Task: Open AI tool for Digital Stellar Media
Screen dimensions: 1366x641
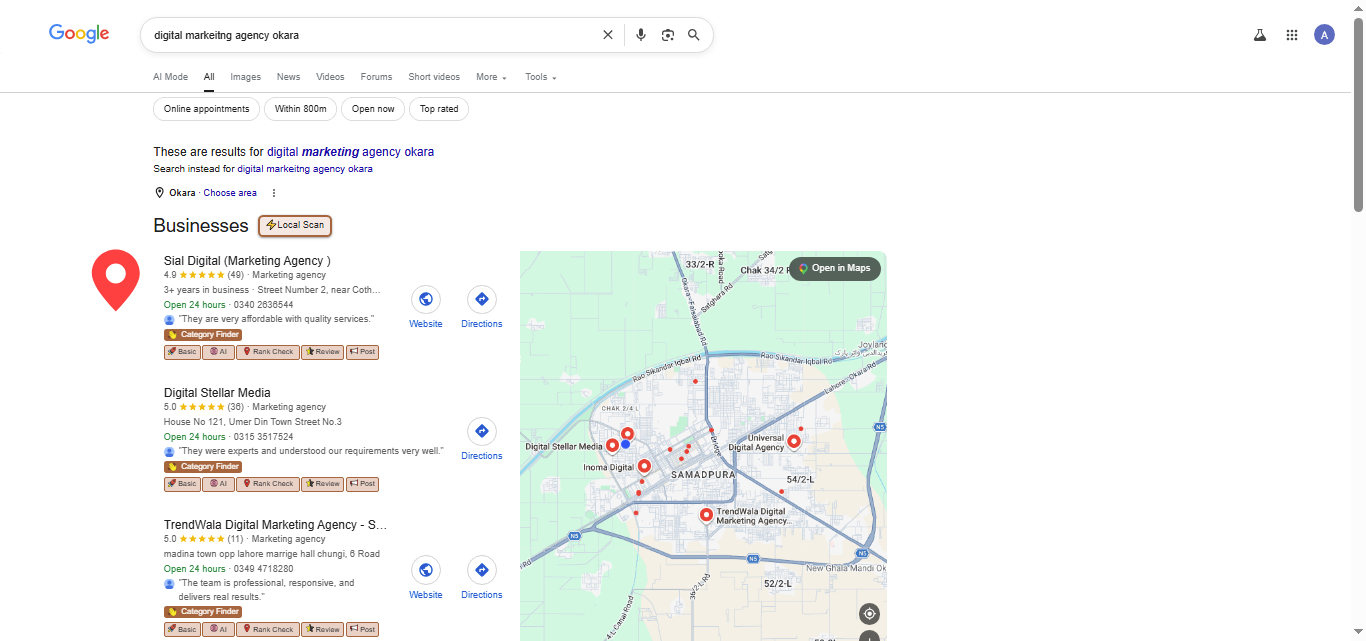Action: 218,484
